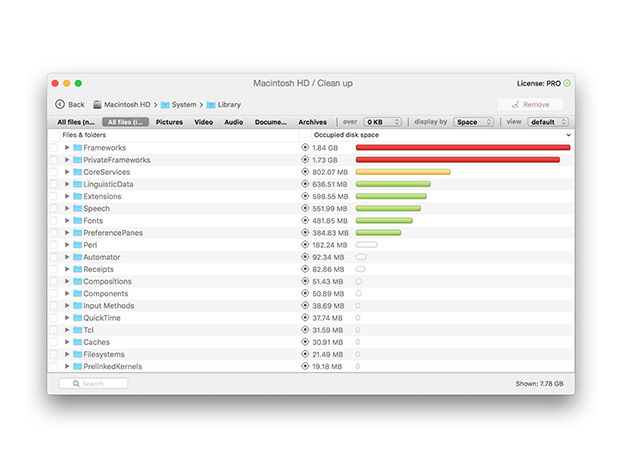Expand the PreferencePanes folder triangle

click(x=67, y=233)
